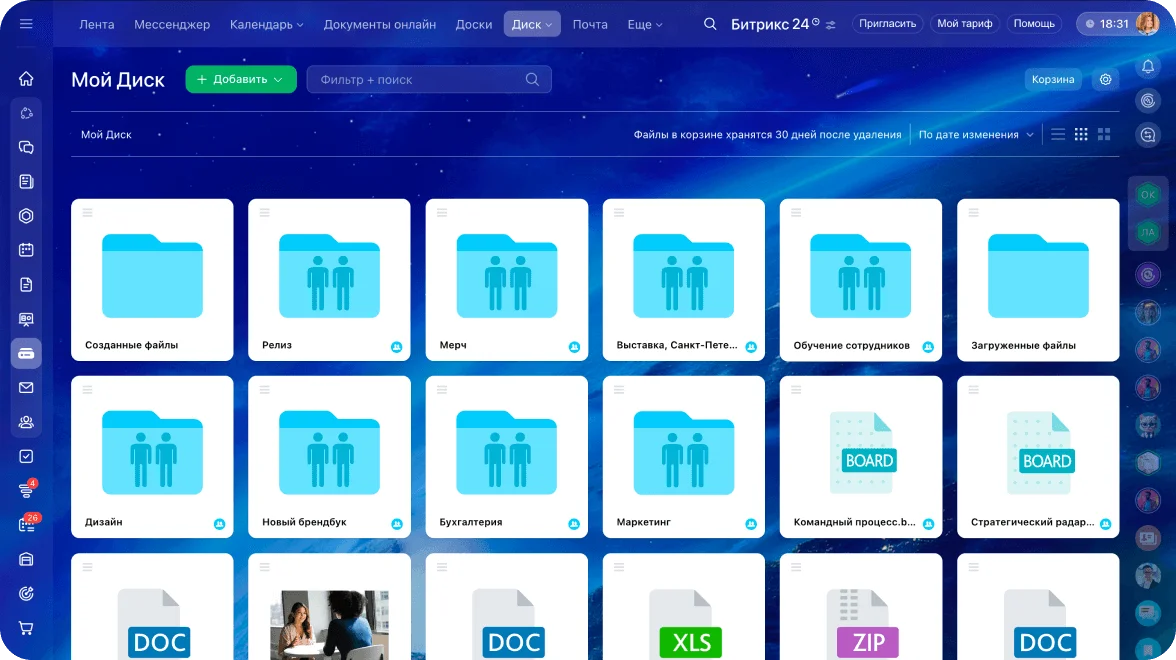Open the calendar icon in left sidebar
Image resolution: width=1176 pixels, height=660 pixels.
click(x=26, y=250)
